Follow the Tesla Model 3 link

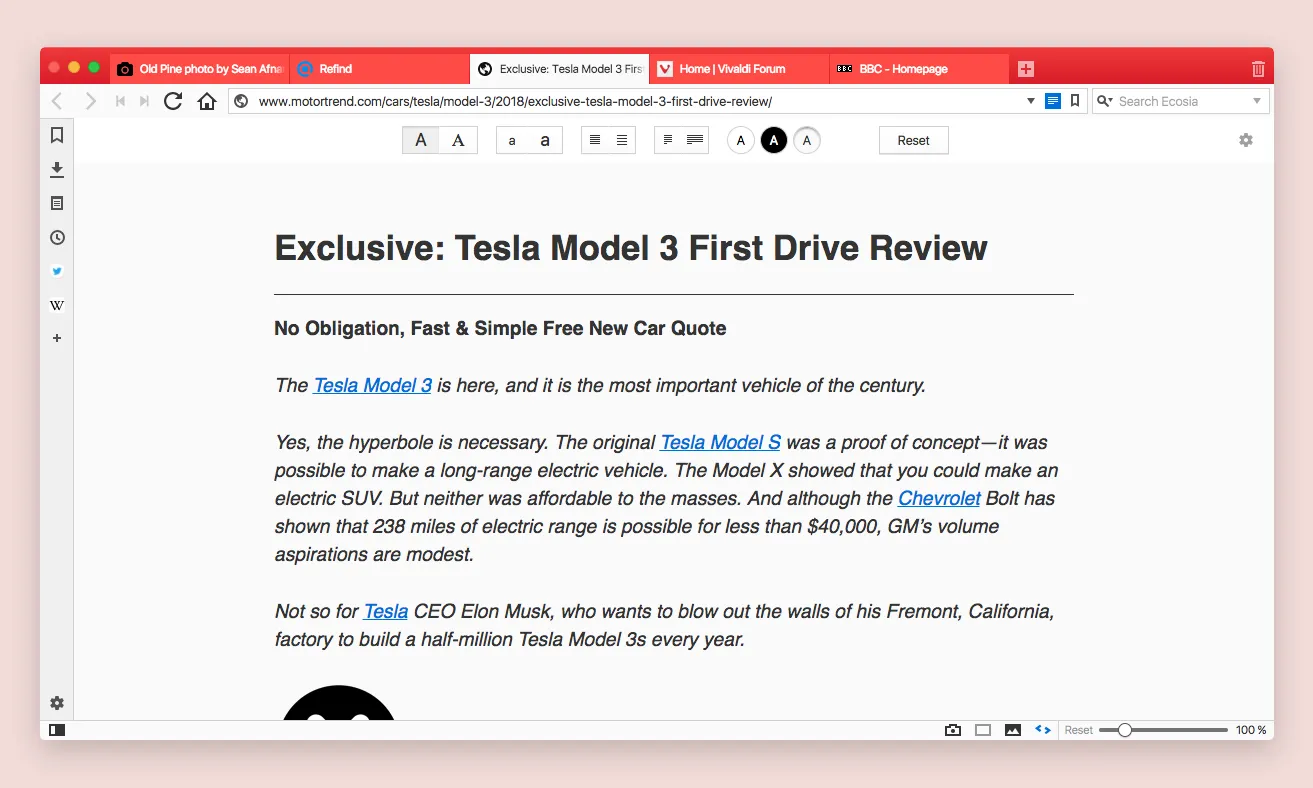372,385
